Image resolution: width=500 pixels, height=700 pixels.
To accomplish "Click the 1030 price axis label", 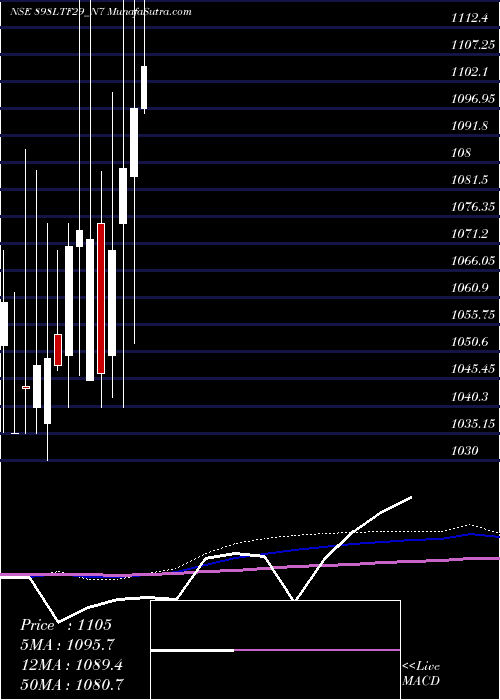I will [x=465, y=450].
